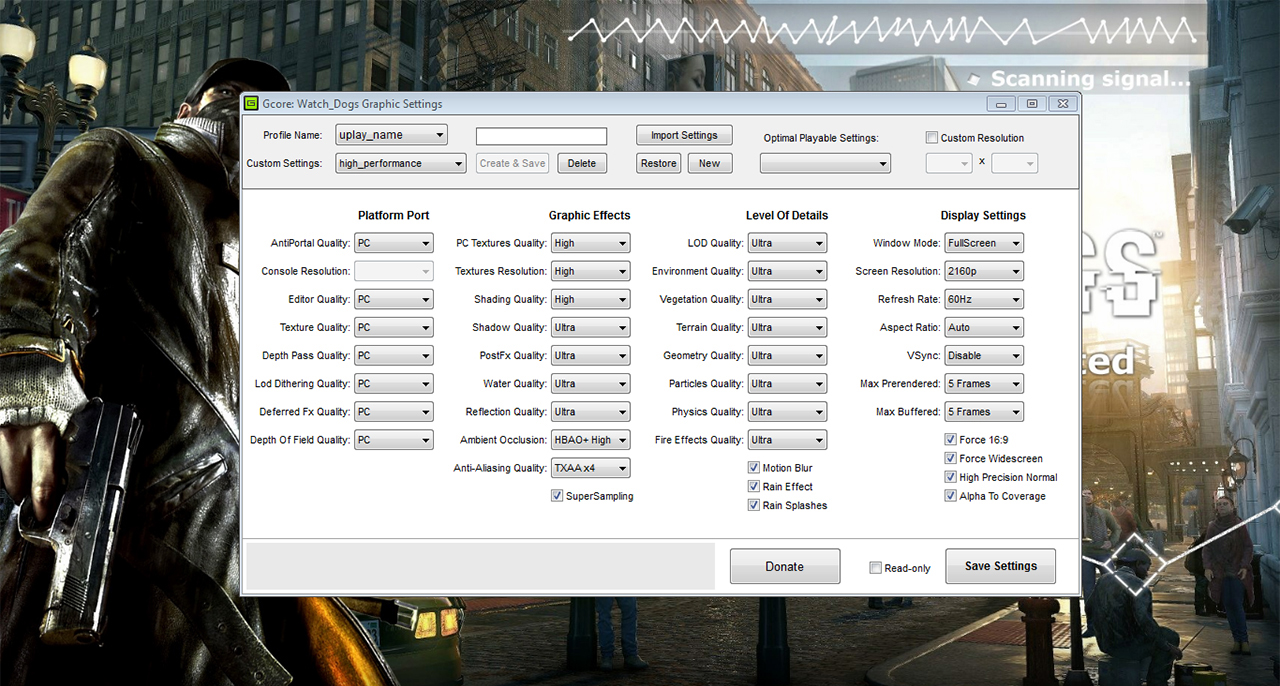Disable the Motion Blur checkbox
Screen dimensions: 1280x686
pos(754,468)
